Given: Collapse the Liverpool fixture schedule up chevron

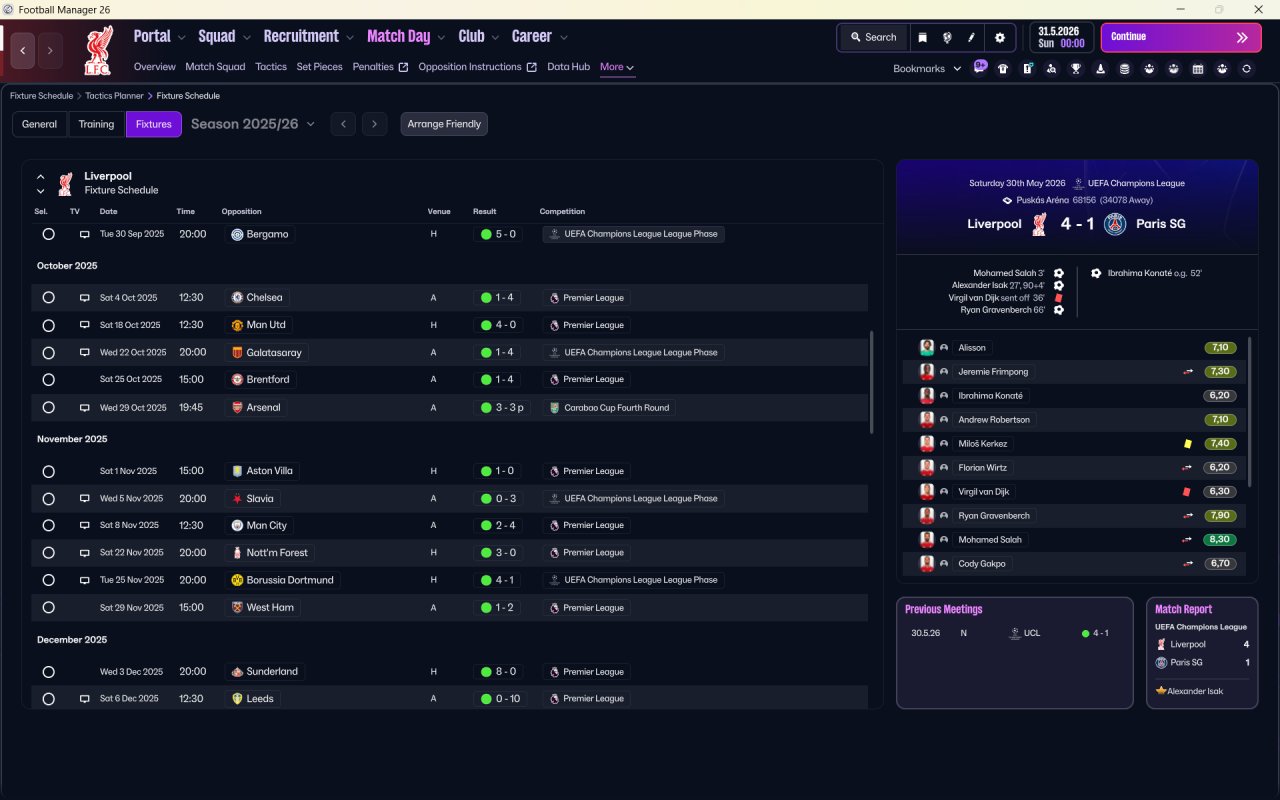Looking at the screenshot, I should (x=41, y=177).
